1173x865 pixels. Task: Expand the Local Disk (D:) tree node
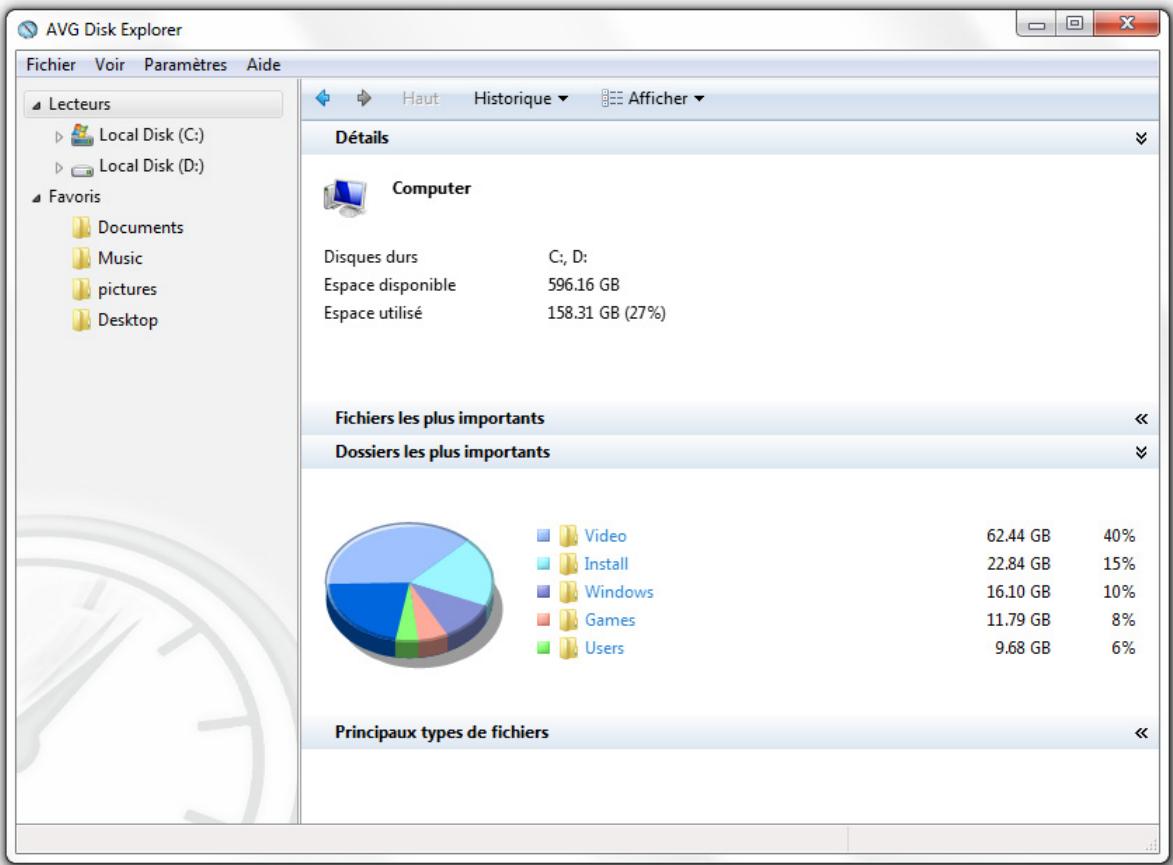click(x=59, y=168)
